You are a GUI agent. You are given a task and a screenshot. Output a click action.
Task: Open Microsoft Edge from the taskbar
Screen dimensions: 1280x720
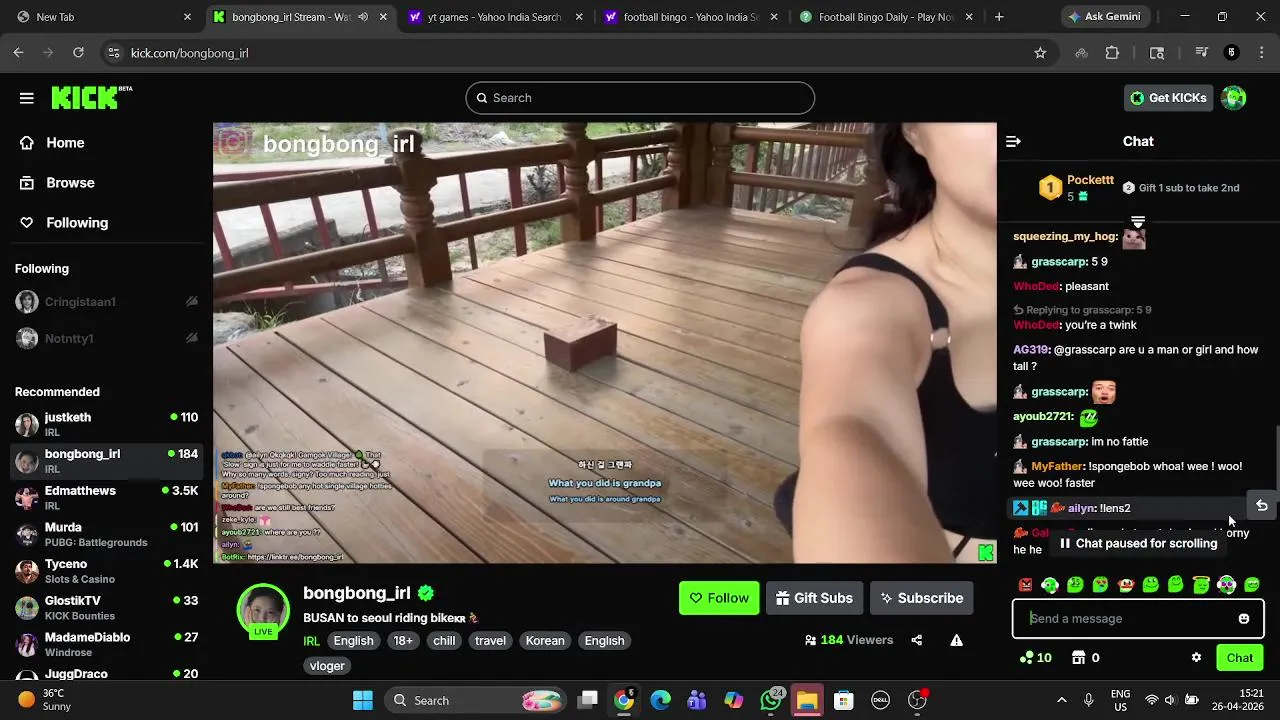coord(660,700)
